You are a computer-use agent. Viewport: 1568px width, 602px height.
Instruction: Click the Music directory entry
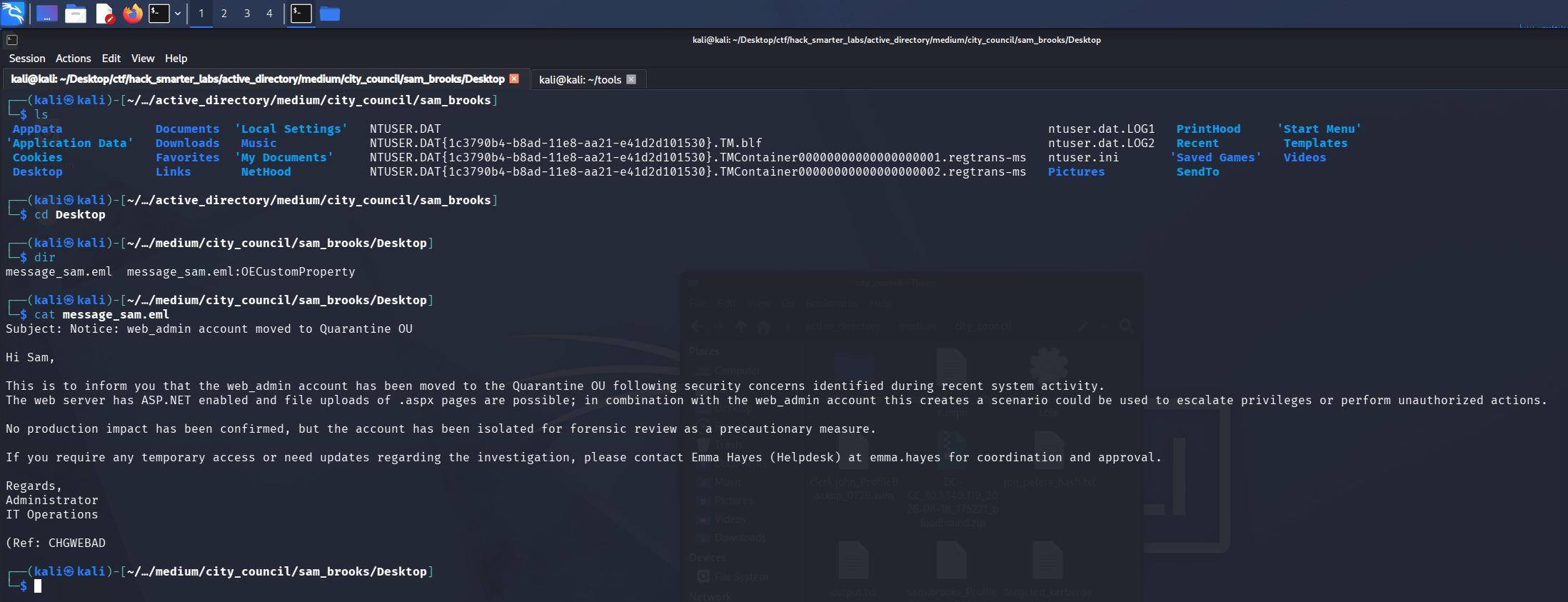tap(258, 144)
